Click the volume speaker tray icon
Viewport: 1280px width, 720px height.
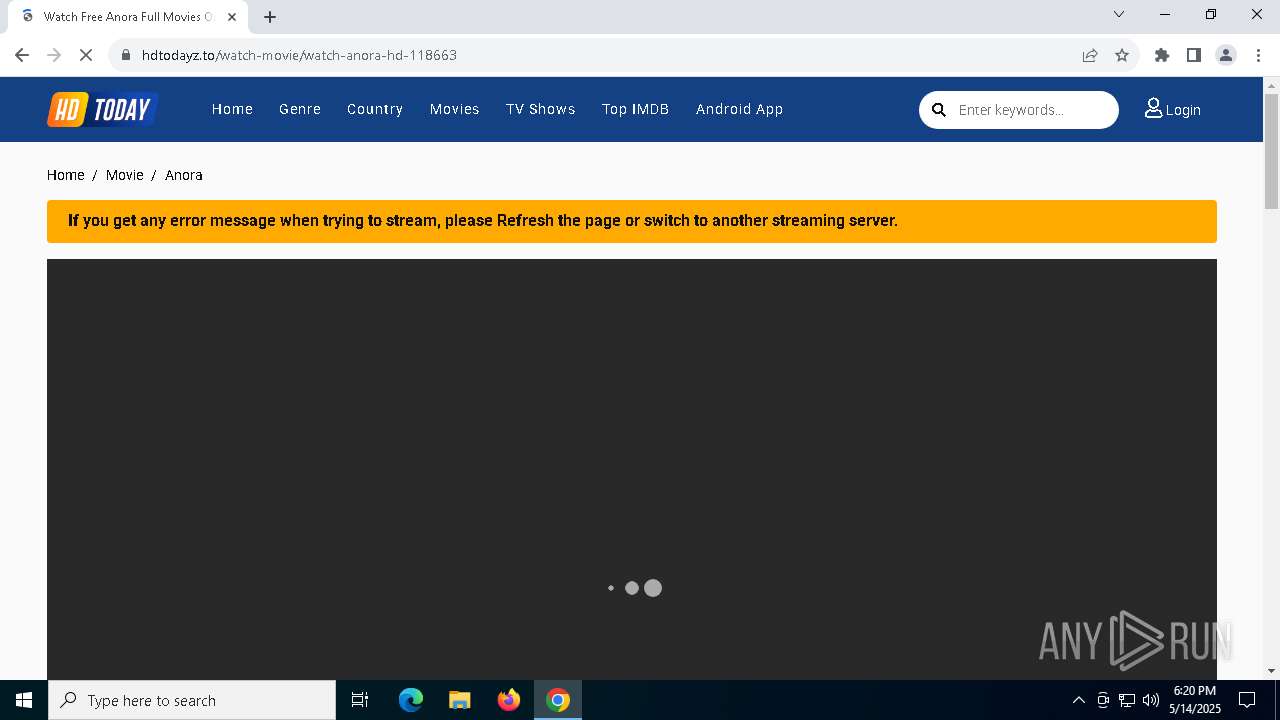[1151, 700]
